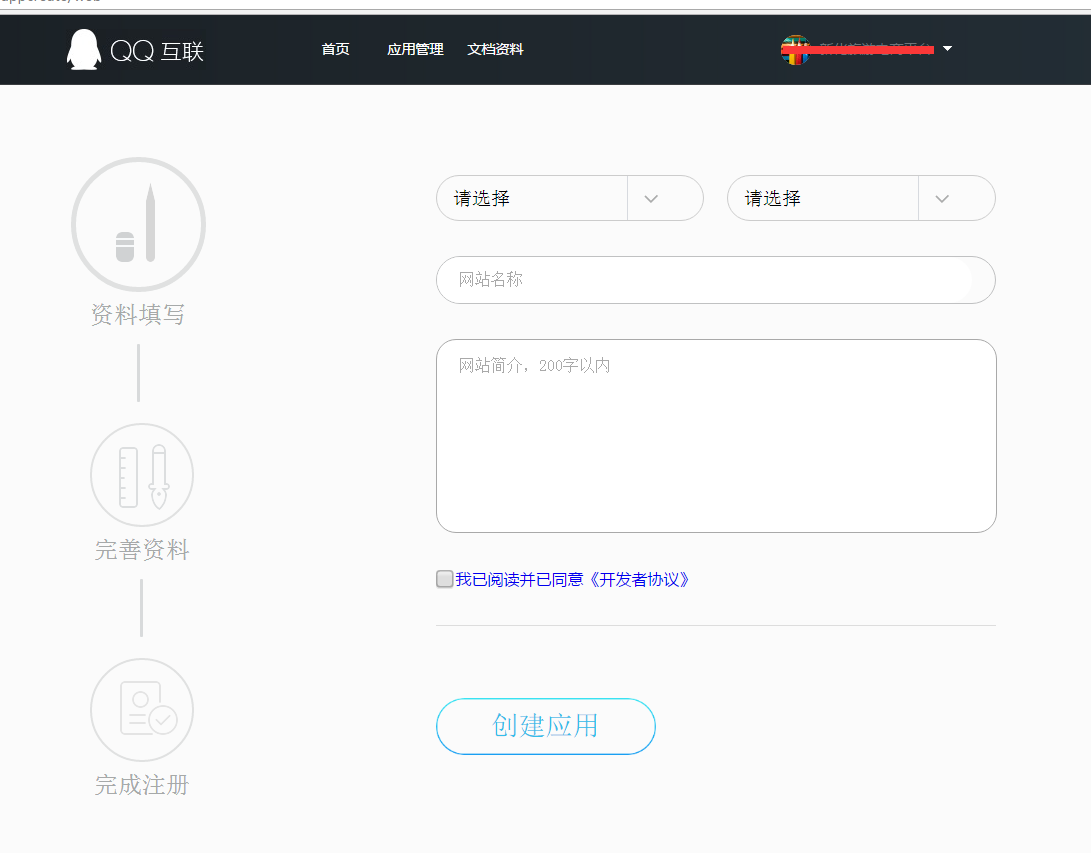This screenshot has height=853, width=1091.
Task: Click the 完成注册 step label
Action: tap(141, 785)
